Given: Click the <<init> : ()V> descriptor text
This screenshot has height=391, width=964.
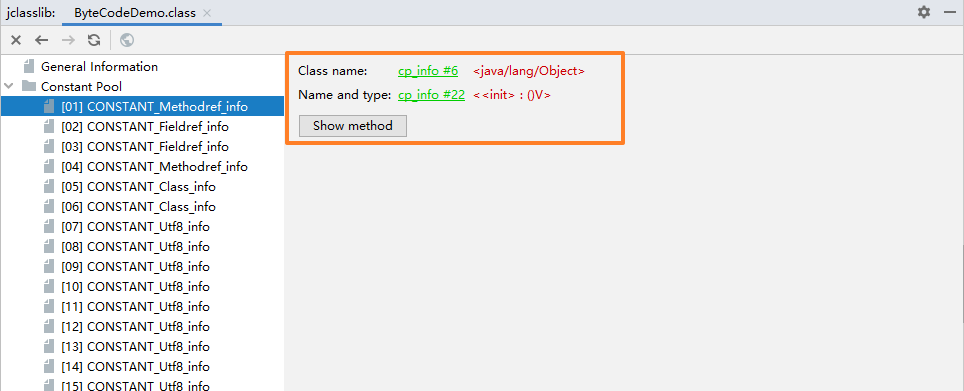Looking at the screenshot, I should click(x=512, y=95).
